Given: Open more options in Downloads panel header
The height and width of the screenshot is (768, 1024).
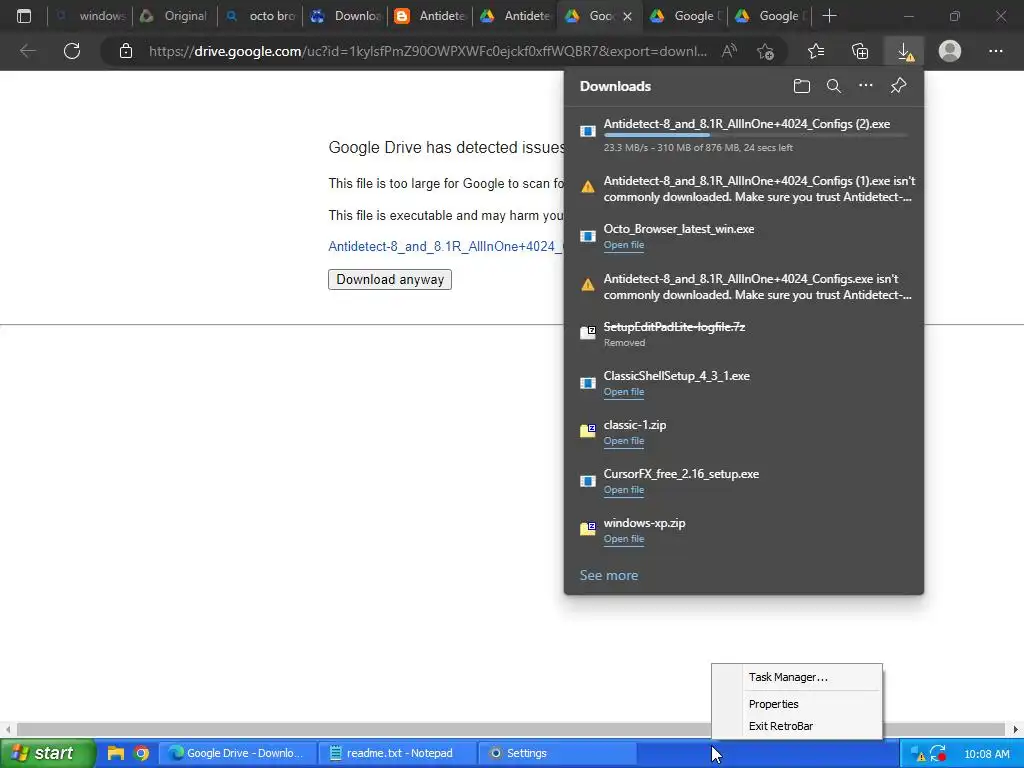Looking at the screenshot, I should point(865,86).
